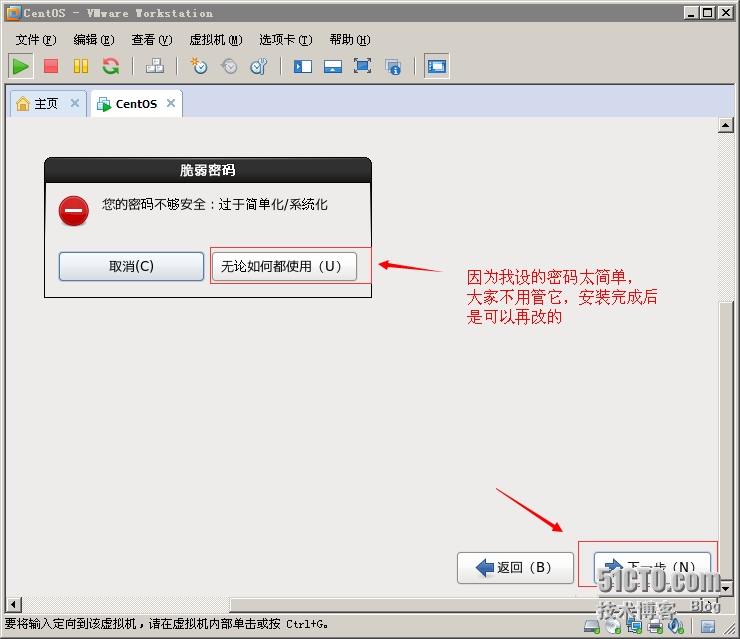
Task: Show or hide the sidebar panel
Action: (x=303, y=66)
